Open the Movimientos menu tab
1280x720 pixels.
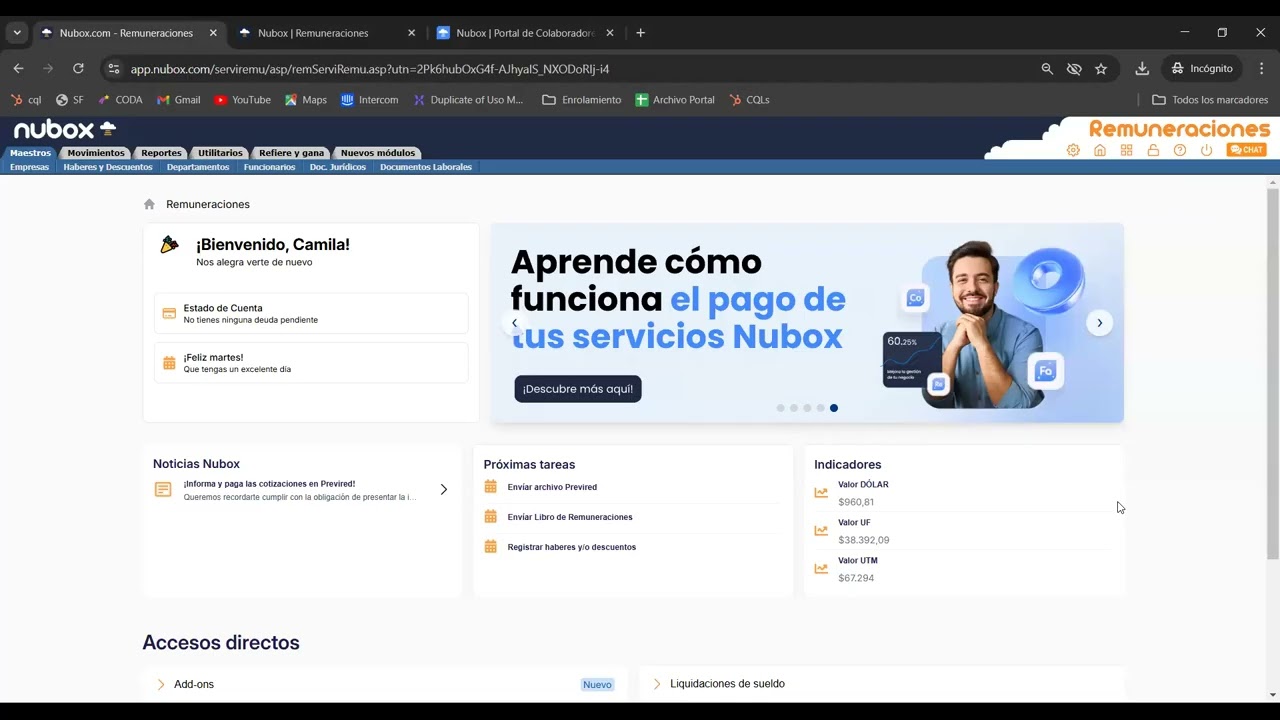[96, 153]
